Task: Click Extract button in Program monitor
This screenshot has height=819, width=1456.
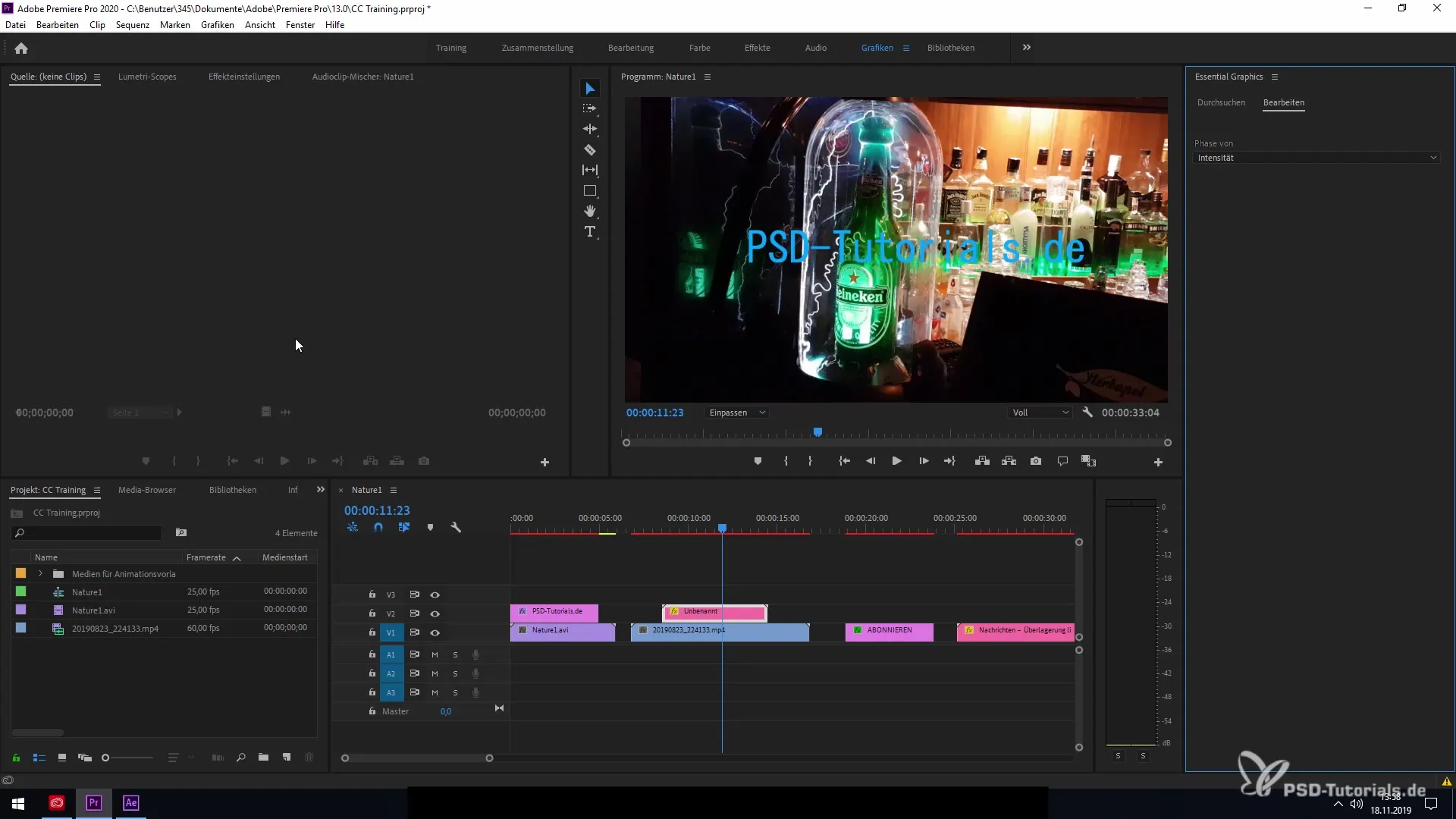Action: point(1009,461)
